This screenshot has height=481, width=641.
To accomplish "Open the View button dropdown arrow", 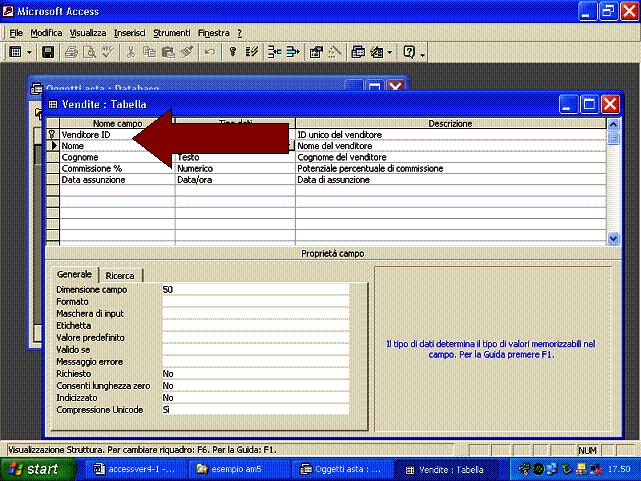I will [x=29, y=52].
